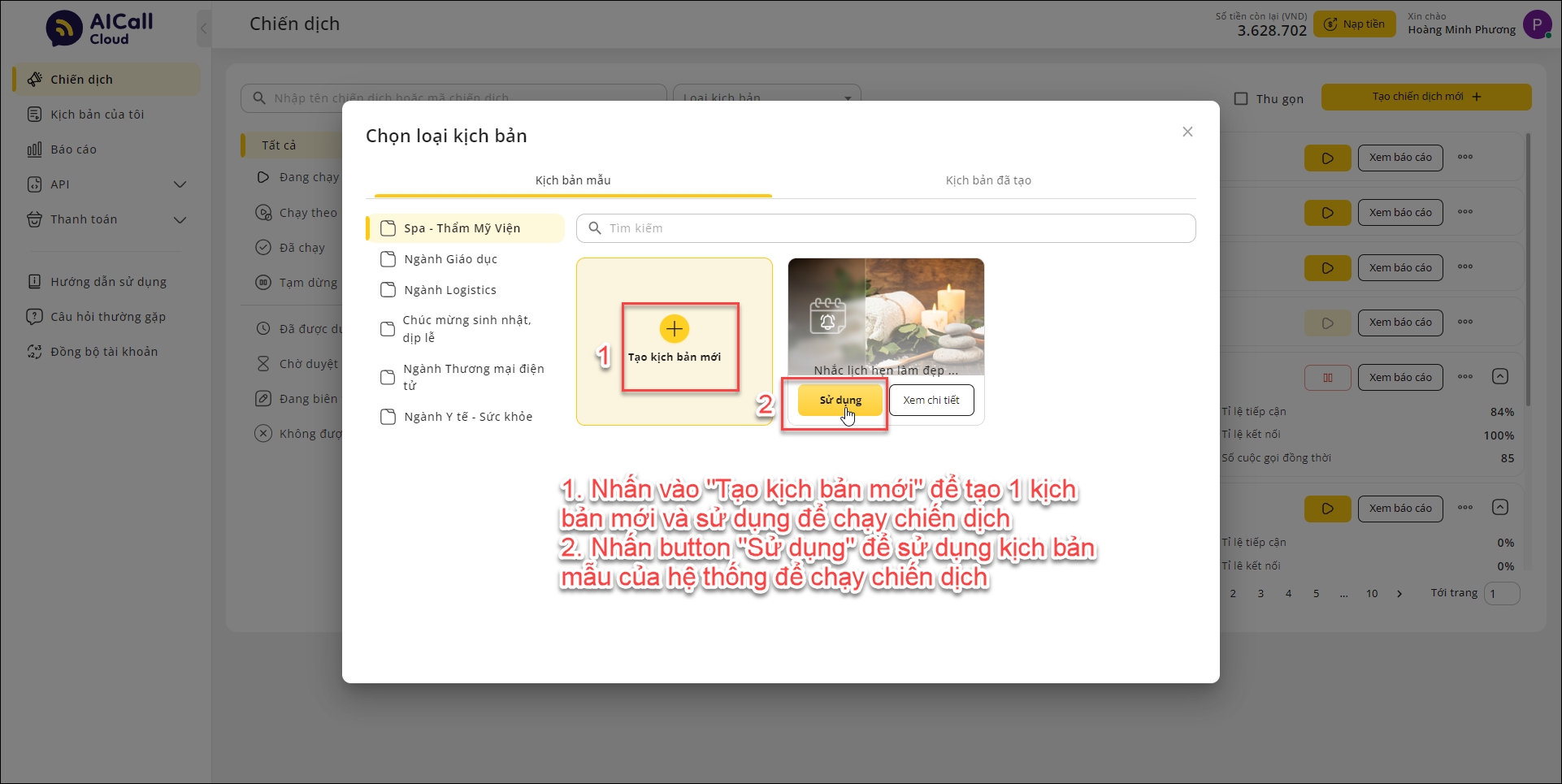This screenshot has width=1562, height=784.
Task: Click Đồng bộ tài khoản sync icon
Action: tap(34, 352)
